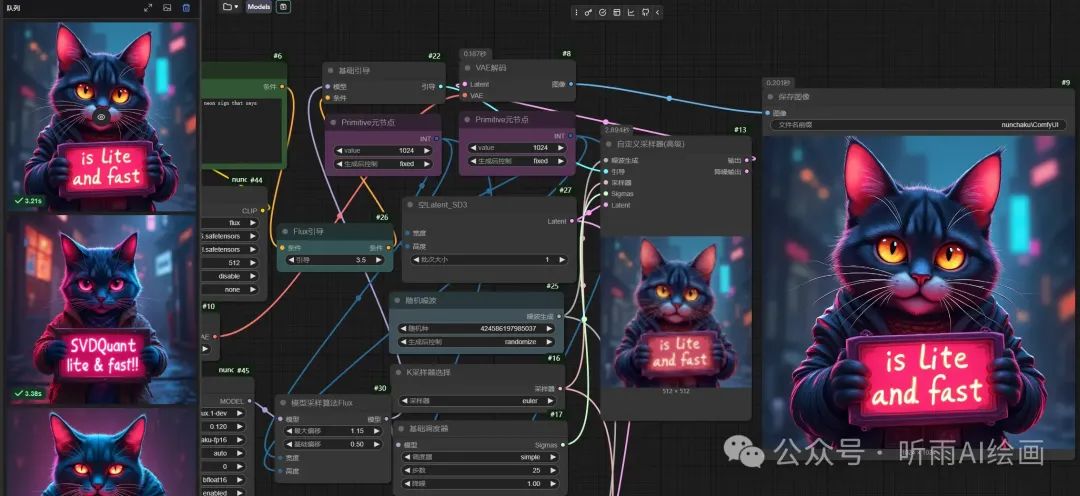Click the panel layout icon in floating toolbar
This screenshot has height=496, width=1080.
pos(616,12)
